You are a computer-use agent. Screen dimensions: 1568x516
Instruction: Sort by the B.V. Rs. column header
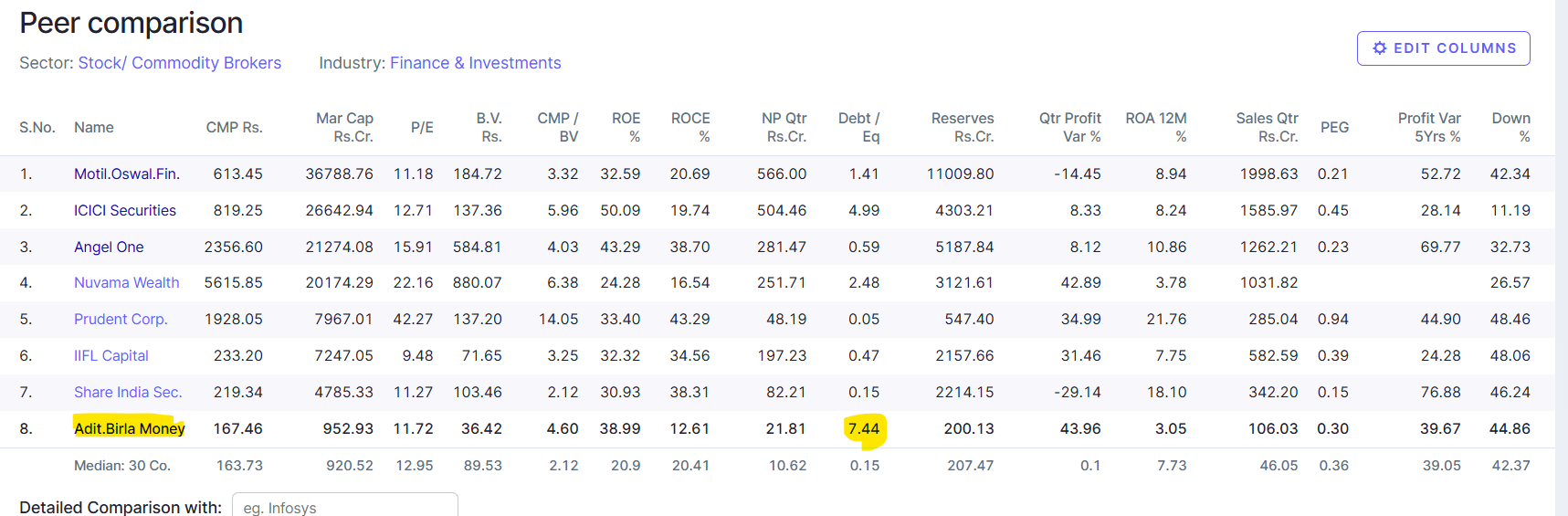[x=489, y=128]
